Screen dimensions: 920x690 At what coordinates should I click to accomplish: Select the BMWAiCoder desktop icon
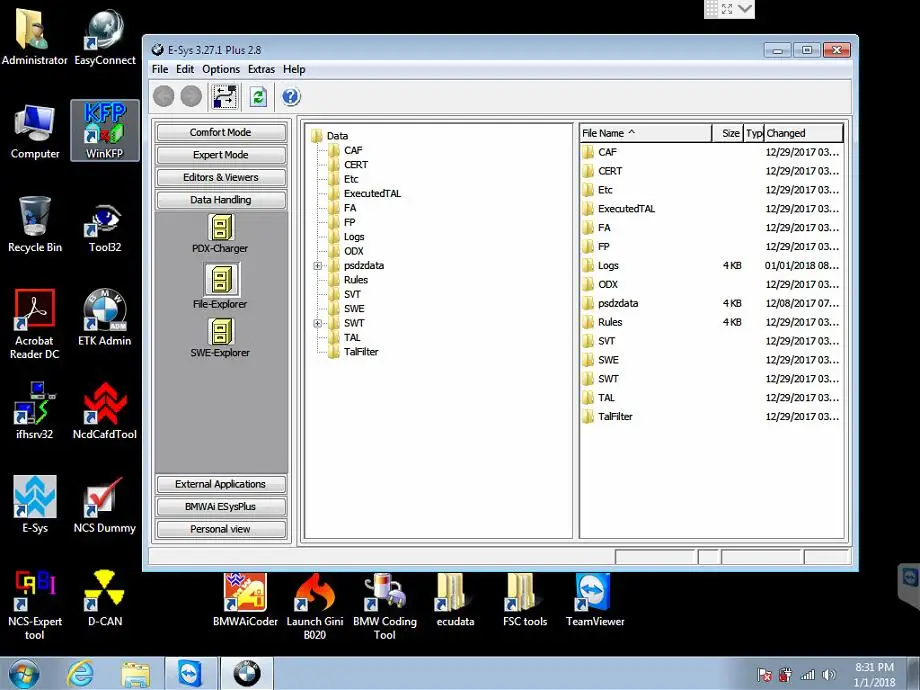245,600
